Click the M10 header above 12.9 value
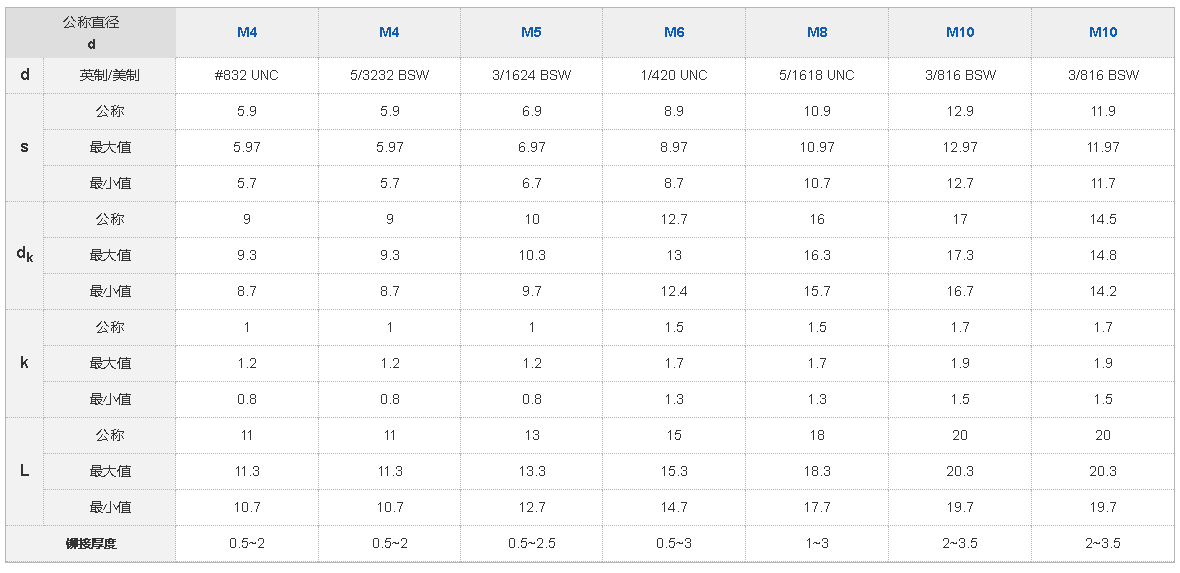Screen dimensions: 1180x573 pos(960,32)
